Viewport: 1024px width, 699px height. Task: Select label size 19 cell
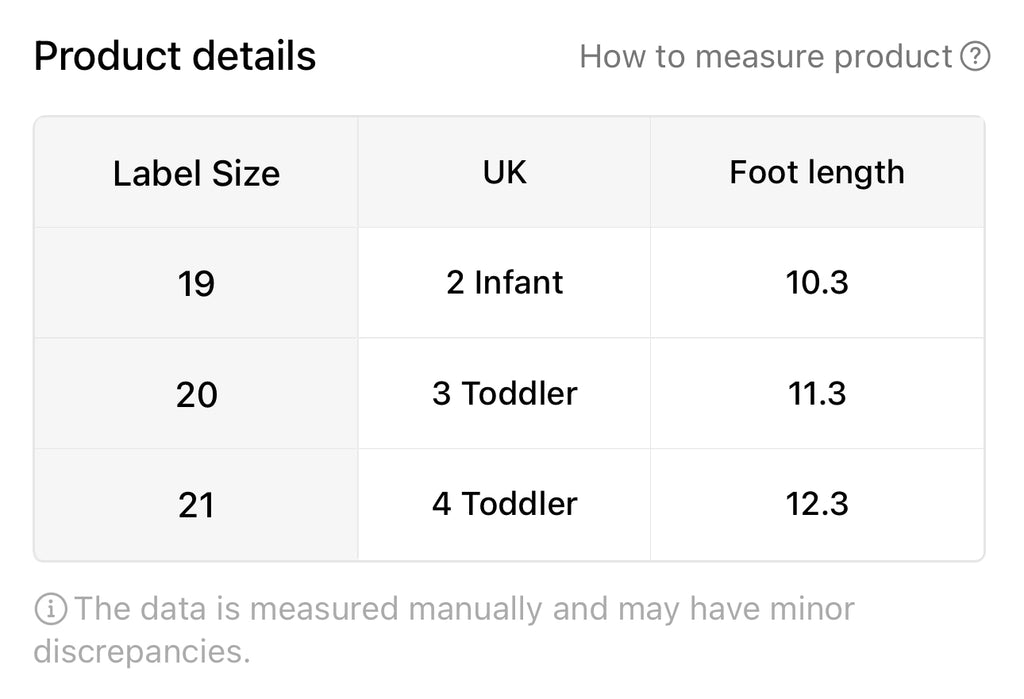tap(196, 284)
